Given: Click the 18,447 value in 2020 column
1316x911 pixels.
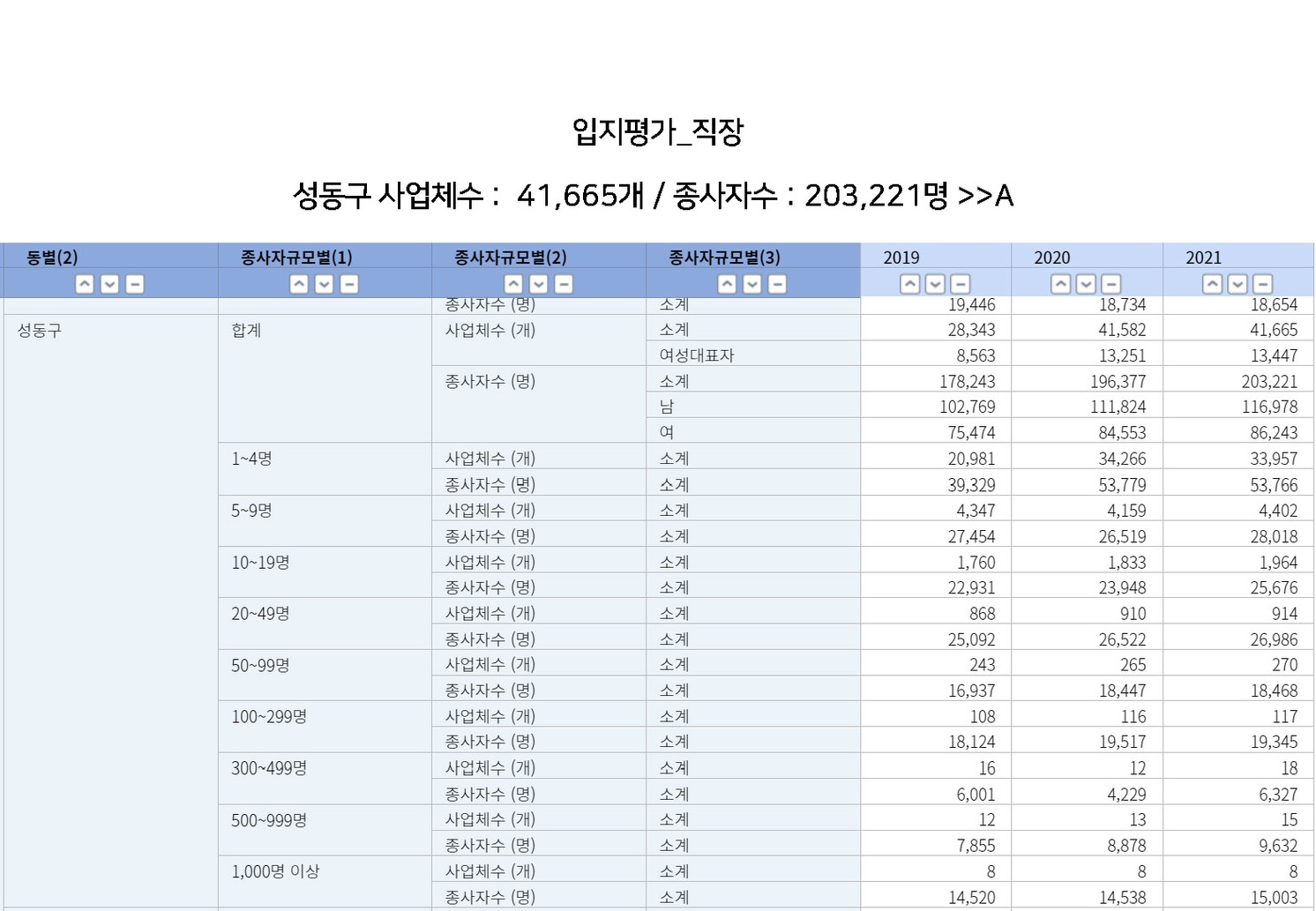Looking at the screenshot, I should coord(1122,691).
